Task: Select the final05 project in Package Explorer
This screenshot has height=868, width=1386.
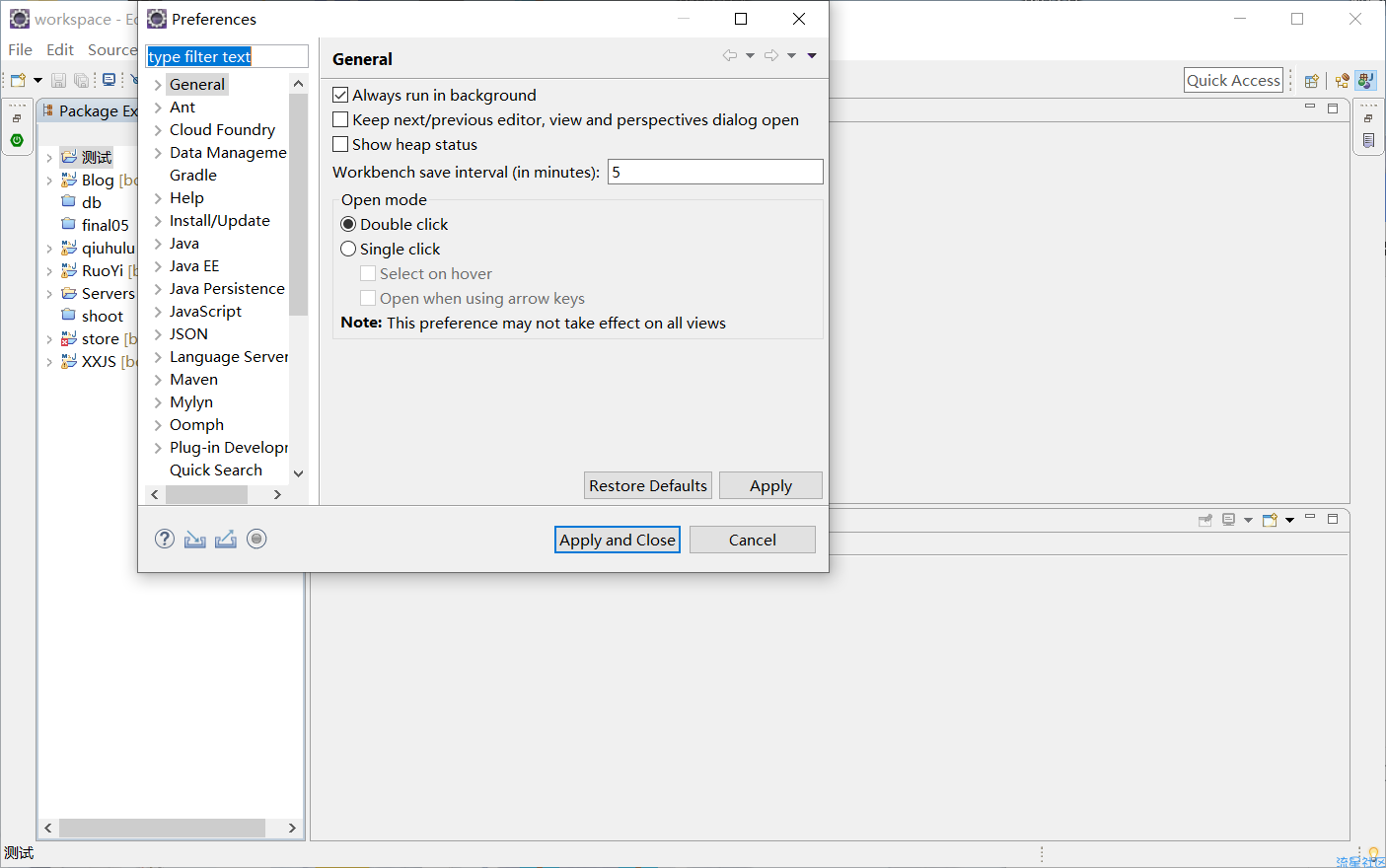Action: 106,226
